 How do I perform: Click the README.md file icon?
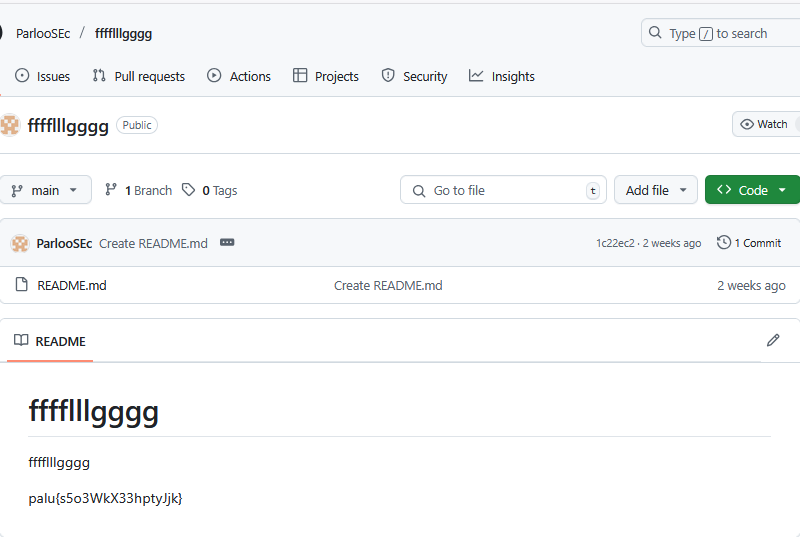22,285
